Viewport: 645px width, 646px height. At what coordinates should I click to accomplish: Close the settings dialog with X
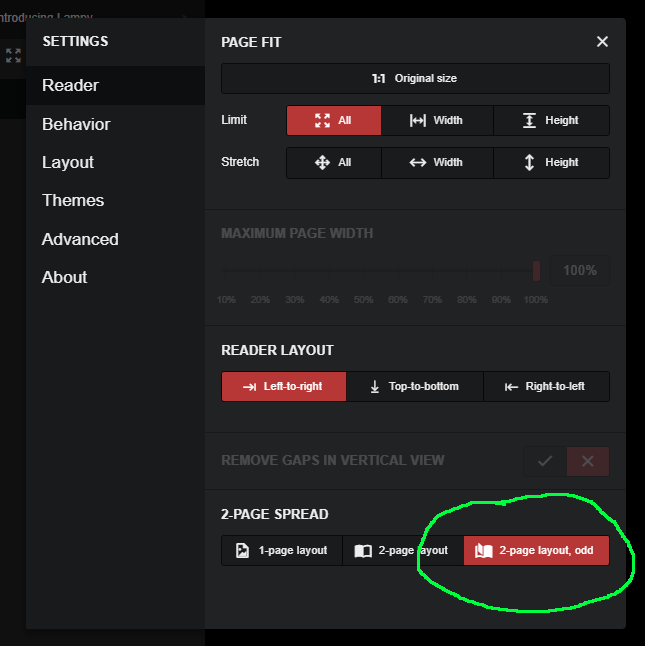pos(602,42)
